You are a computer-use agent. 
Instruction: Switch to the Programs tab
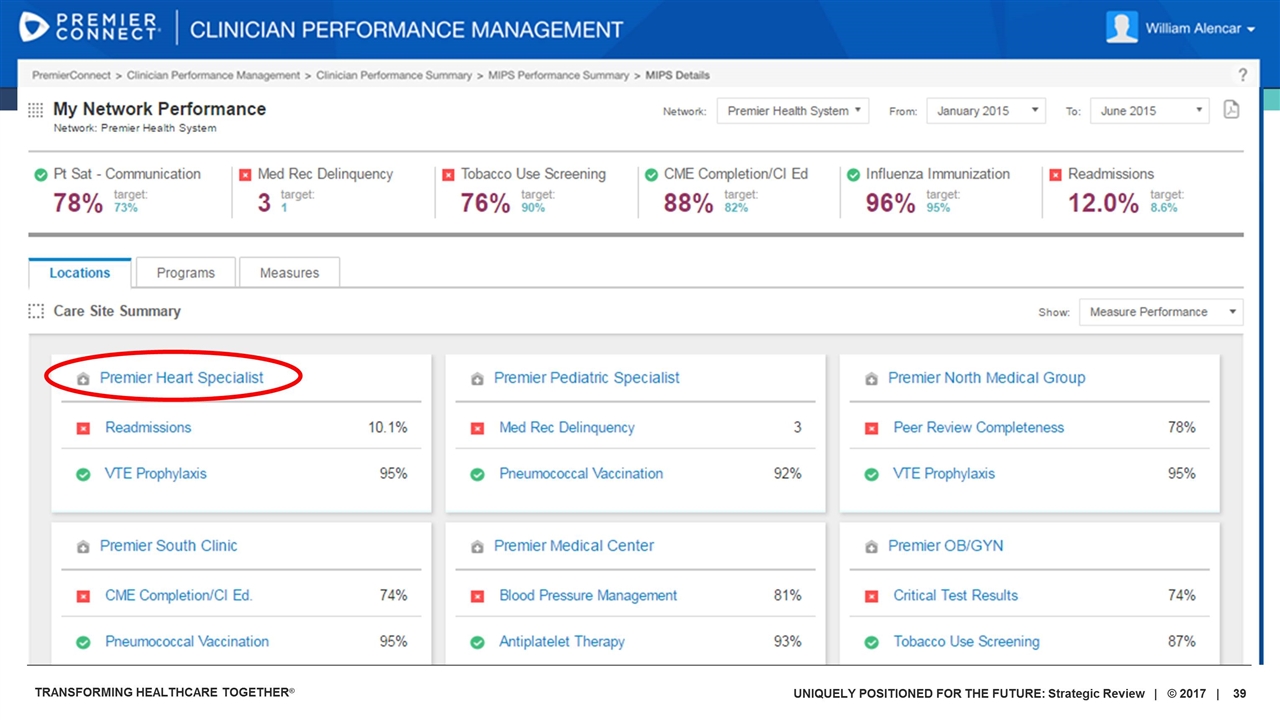(186, 273)
